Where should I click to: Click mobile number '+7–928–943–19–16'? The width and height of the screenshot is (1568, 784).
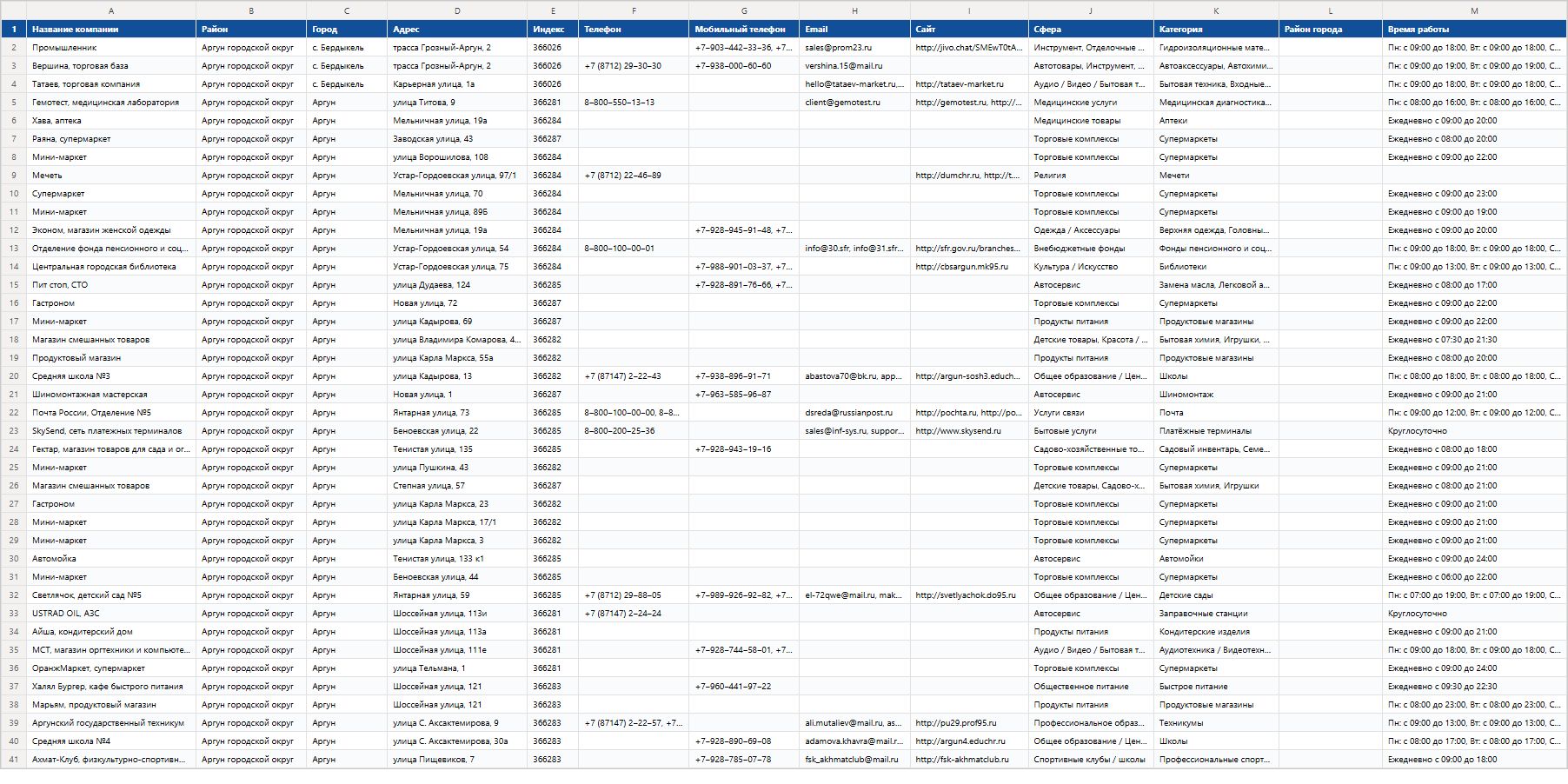coord(744,448)
